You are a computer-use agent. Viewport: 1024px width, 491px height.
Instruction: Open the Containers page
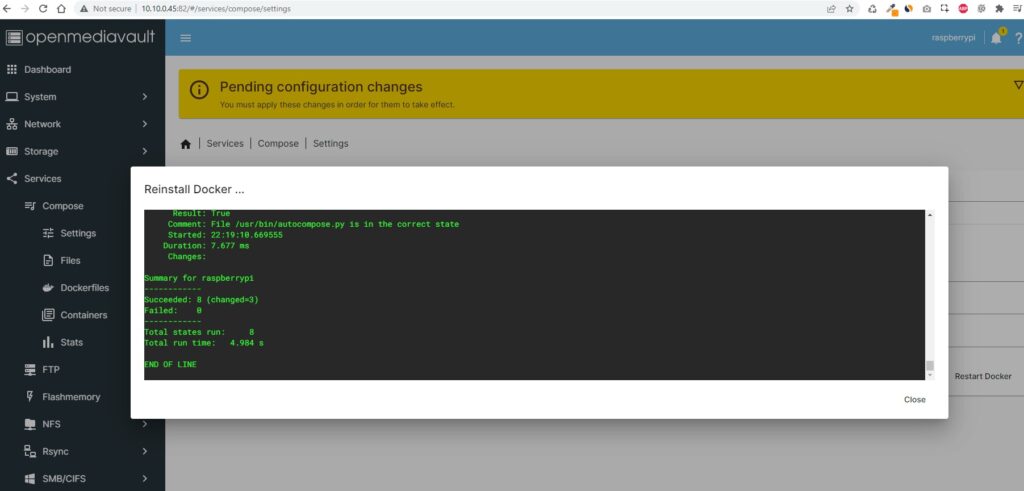tap(84, 315)
